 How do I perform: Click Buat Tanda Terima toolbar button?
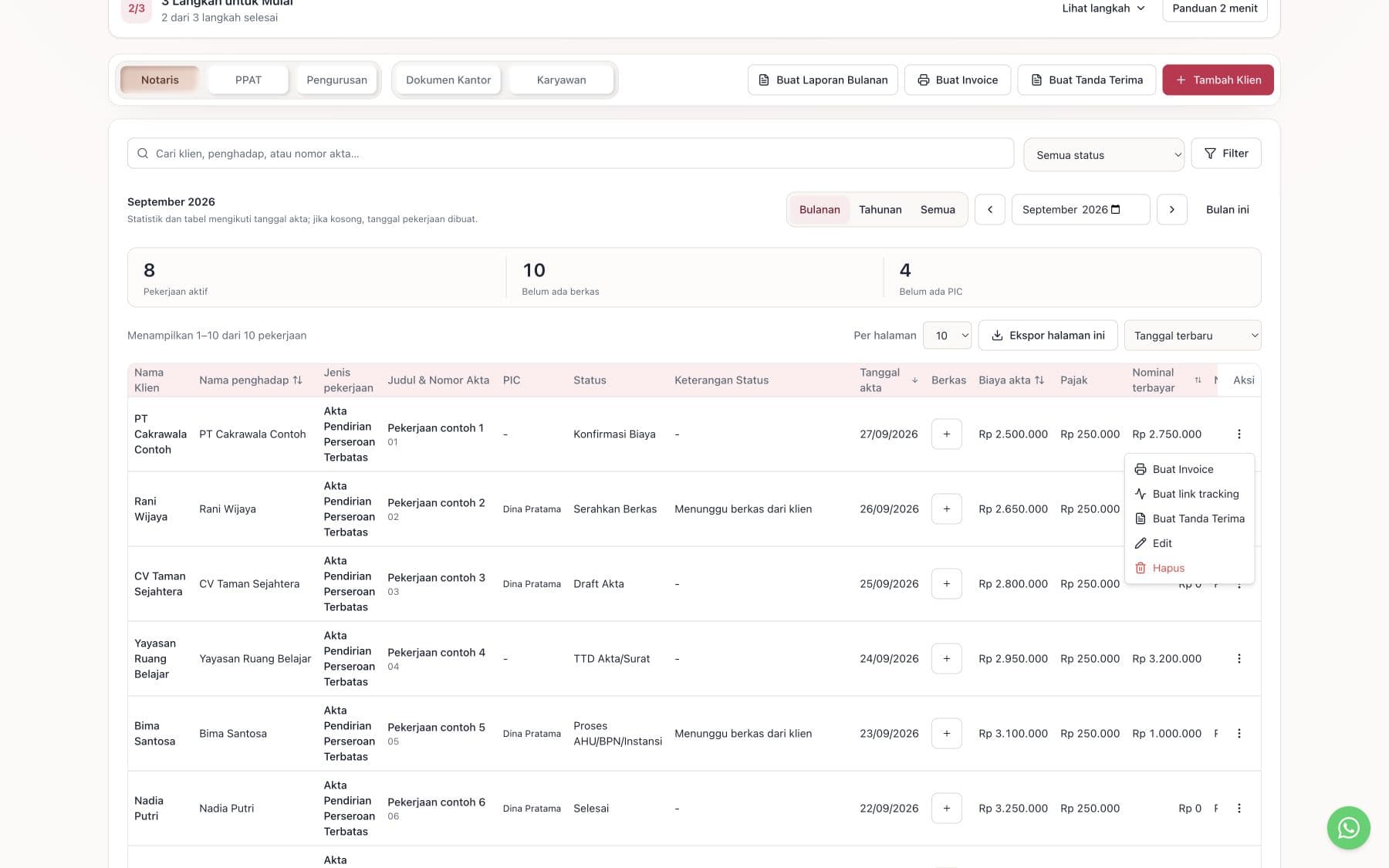tap(1087, 80)
